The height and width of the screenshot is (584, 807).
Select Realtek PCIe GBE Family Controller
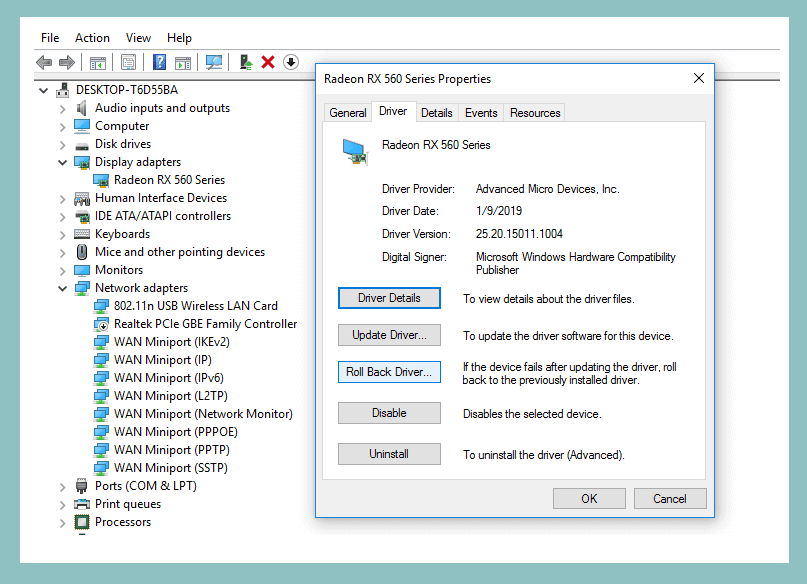pos(205,324)
